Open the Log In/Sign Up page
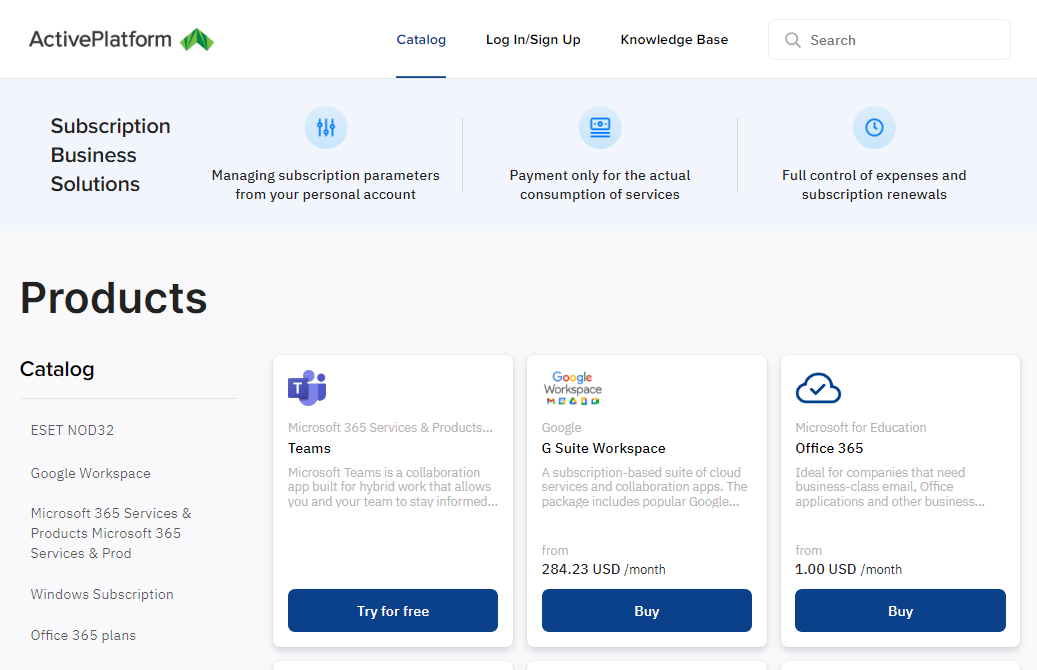The image size is (1037, 670). click(533, 40)
